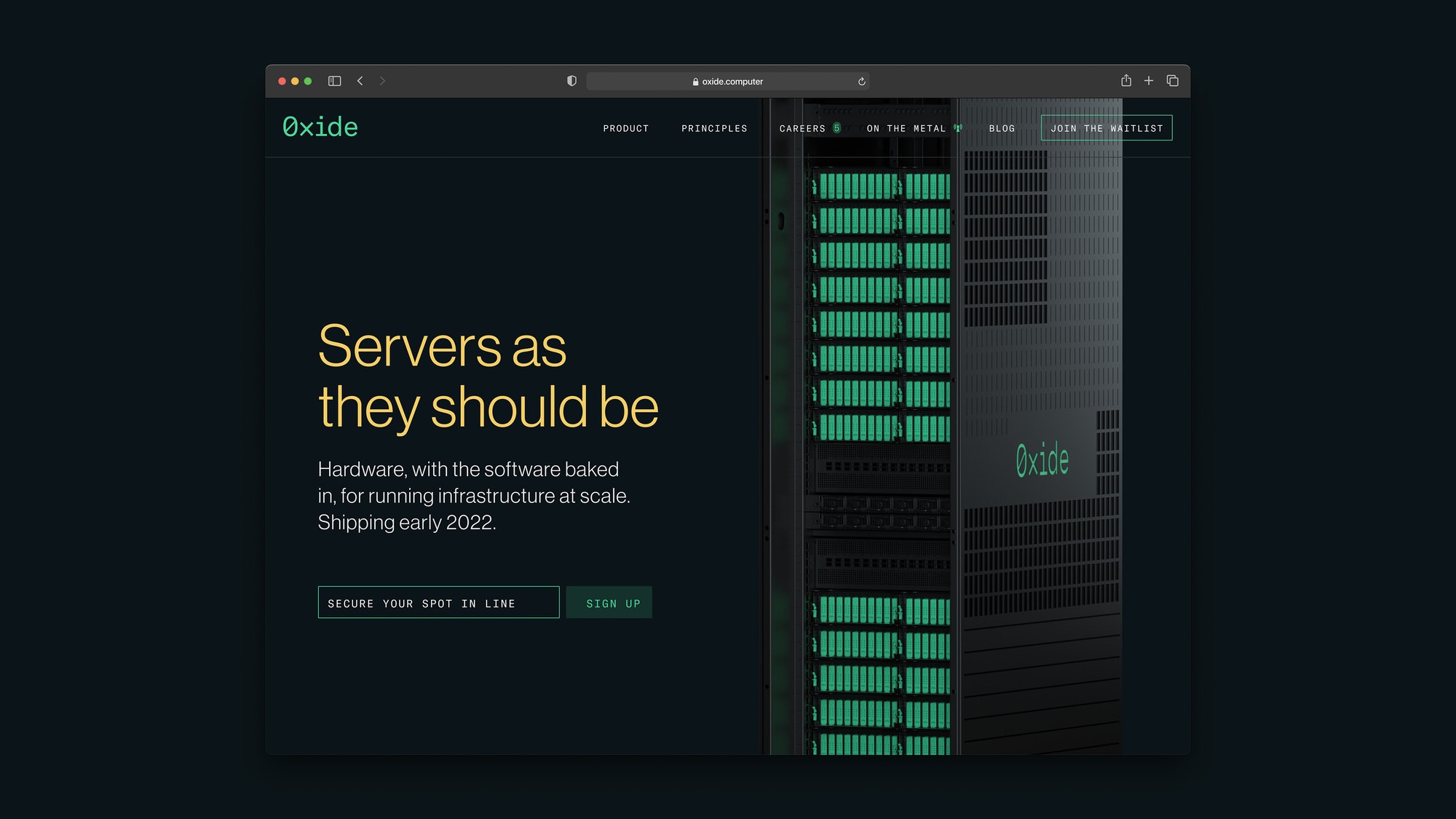Show the tab overview icon
Viewport: 1456px width, 819px height.
1172,81
